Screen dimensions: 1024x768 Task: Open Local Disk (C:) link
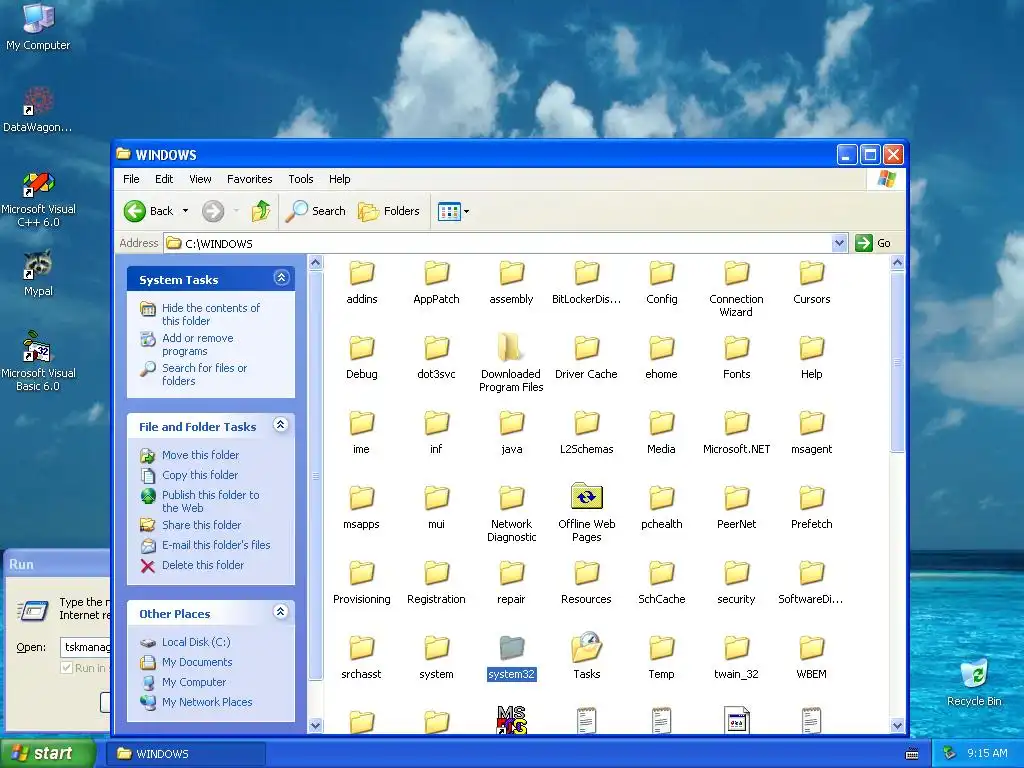[196, 642]
